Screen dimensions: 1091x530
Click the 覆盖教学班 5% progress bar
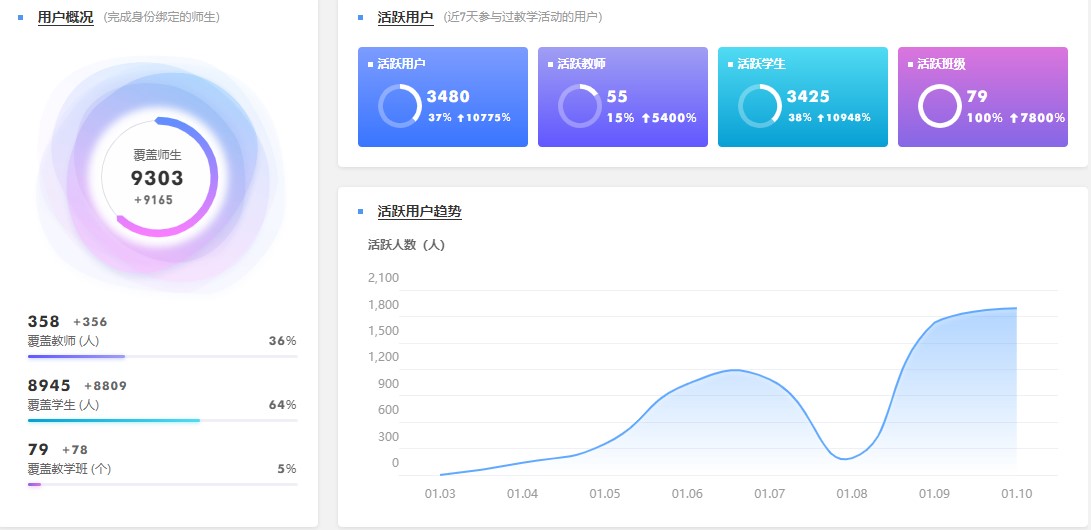click(162, 484)
